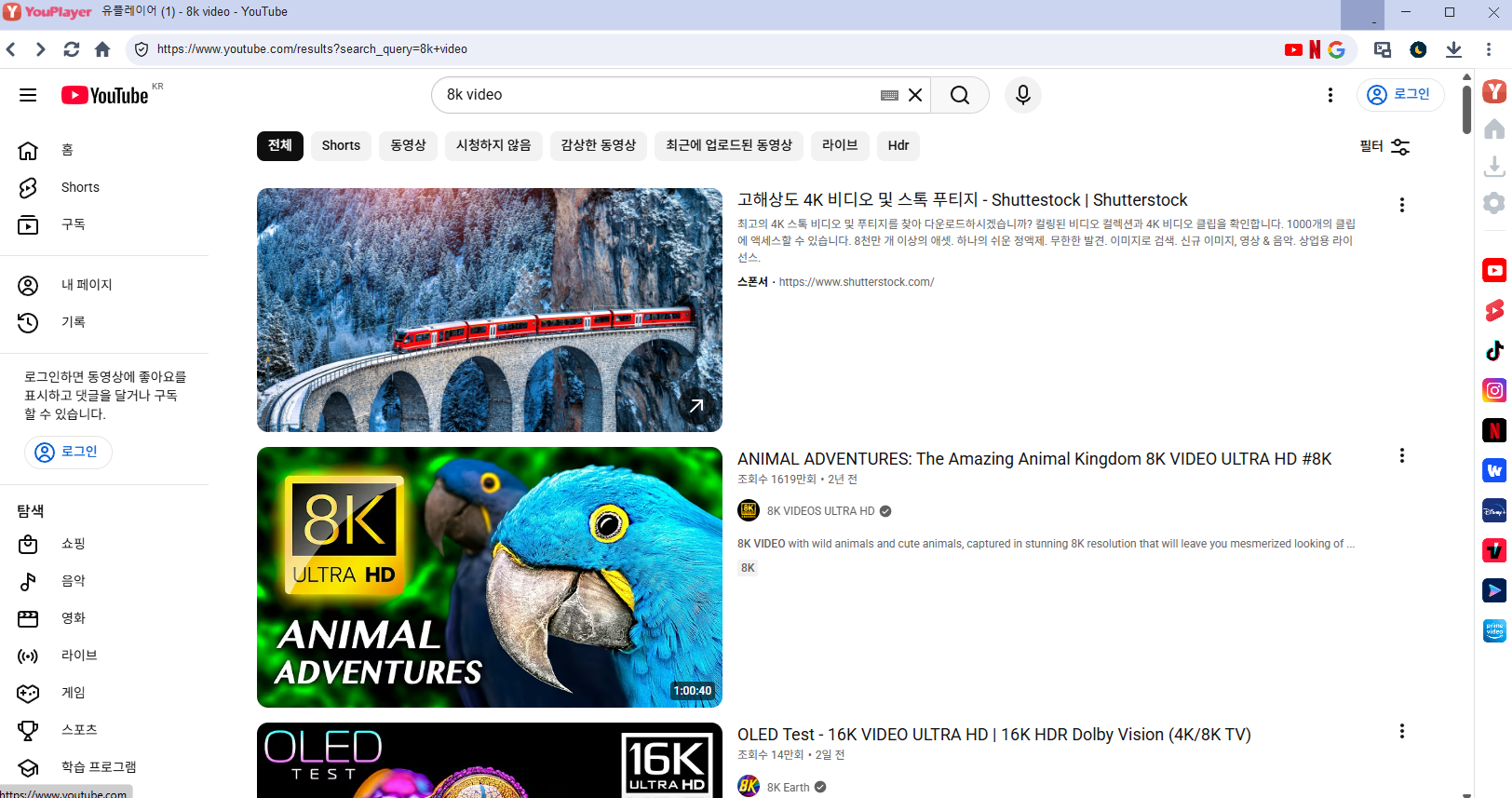Select the Hdr filter chip
1512x798 pixels.
898,145
